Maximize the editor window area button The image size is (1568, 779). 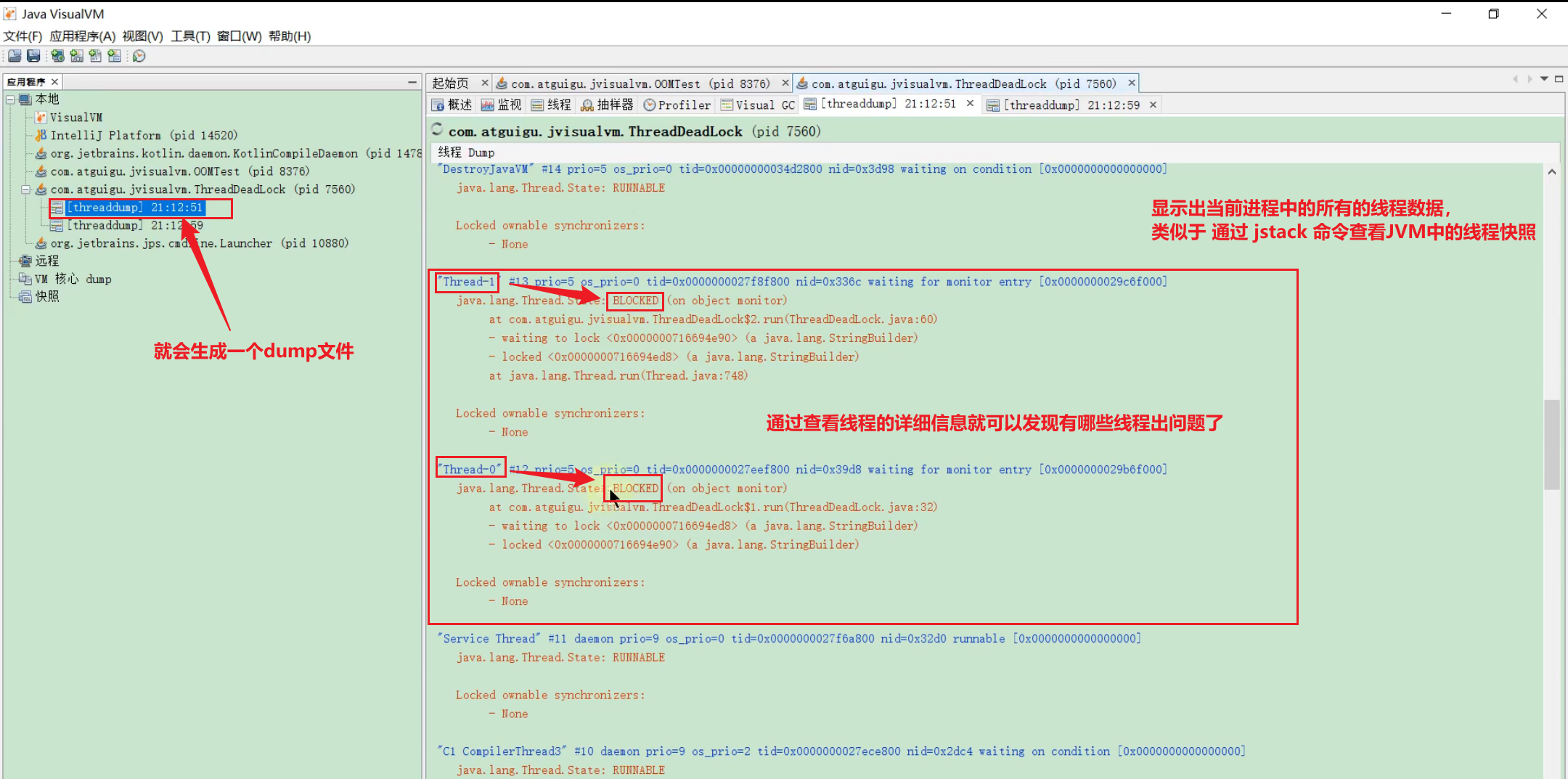(1559, 79)
